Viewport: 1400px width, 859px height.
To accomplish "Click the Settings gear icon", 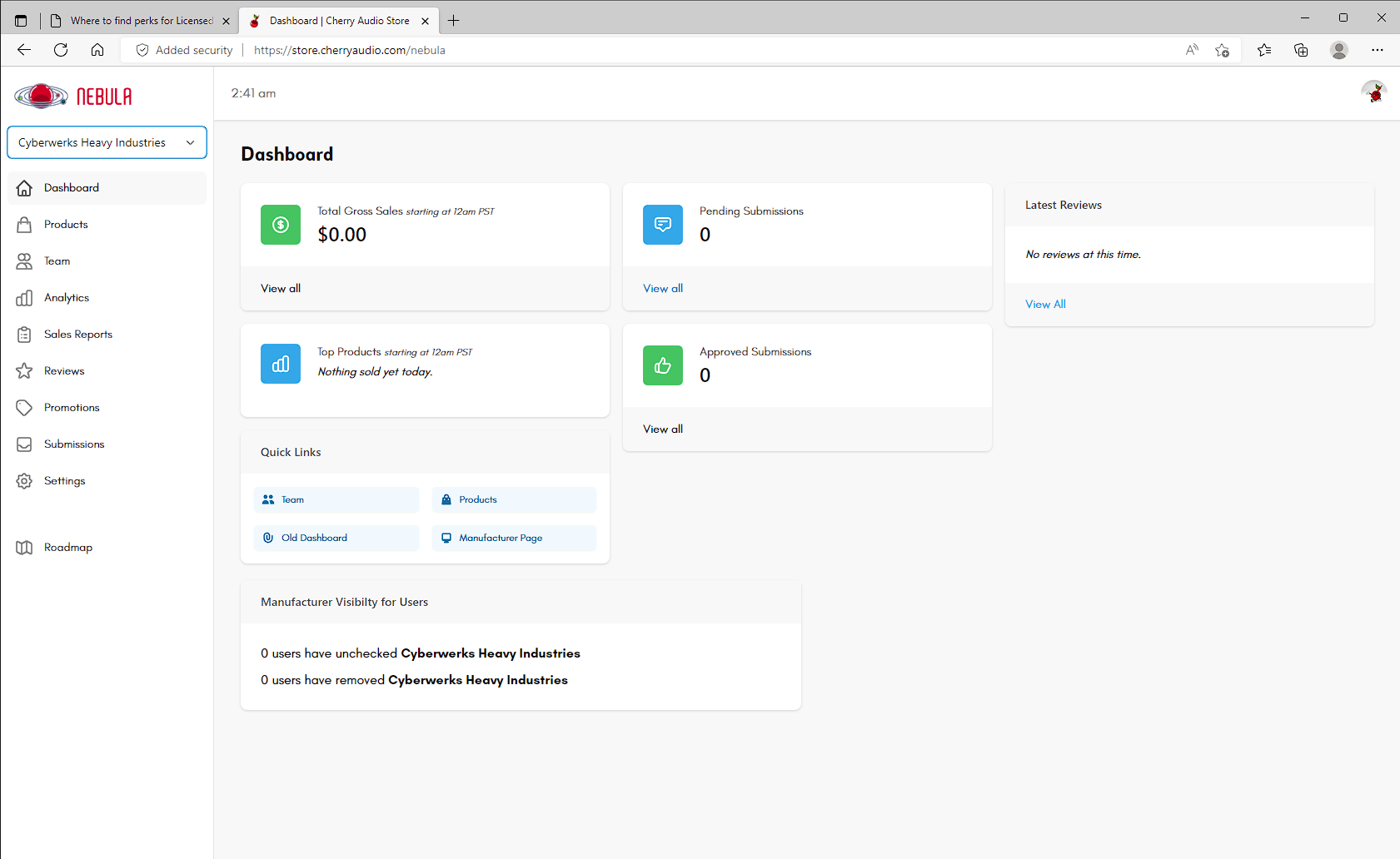I will tap(24, 481).
